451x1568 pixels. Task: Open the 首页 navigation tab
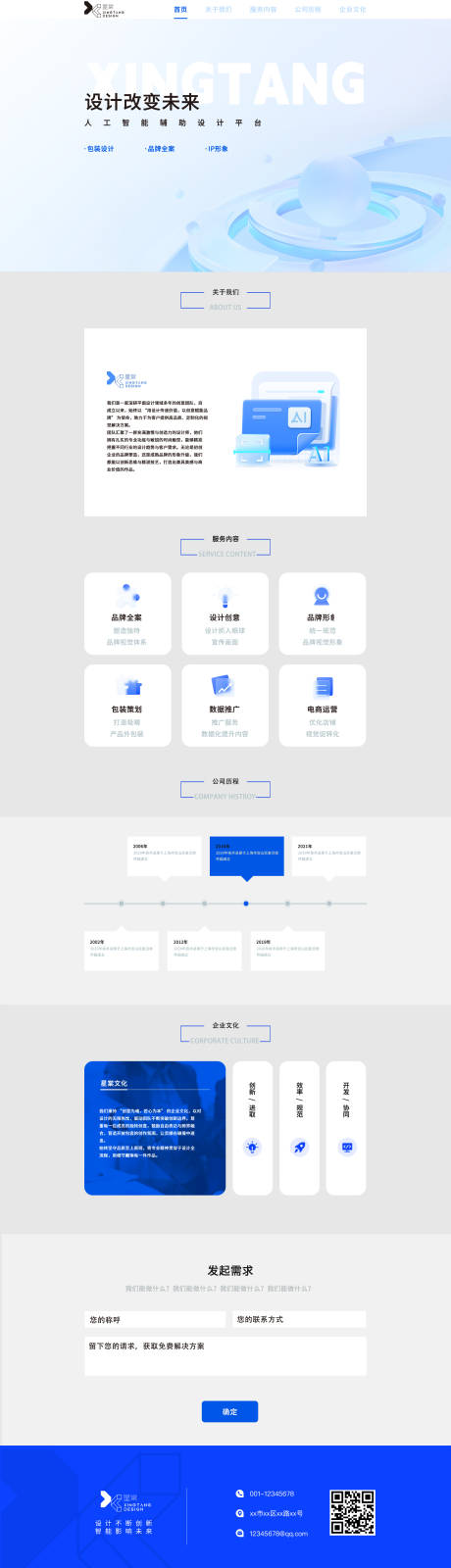[180, 9]
